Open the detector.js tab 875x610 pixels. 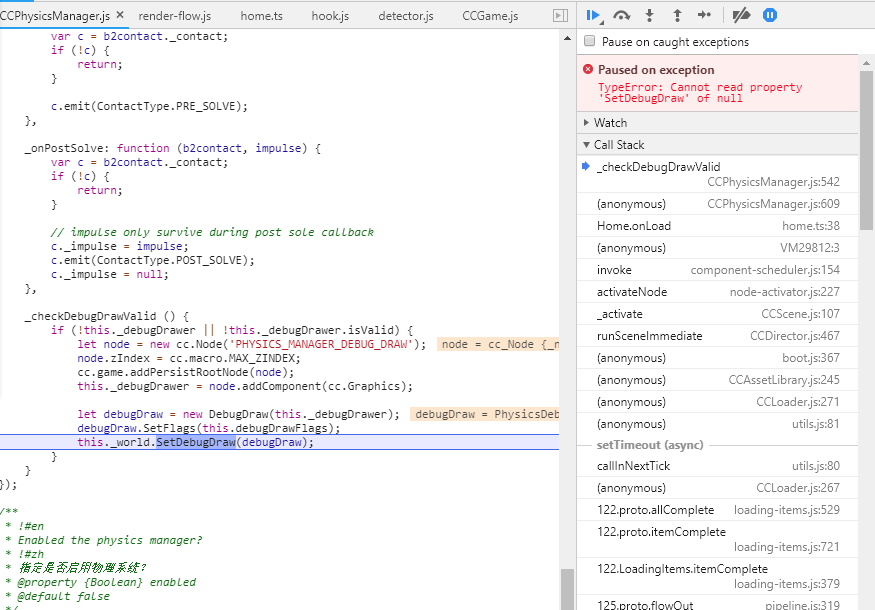click(x=405, y=16)
